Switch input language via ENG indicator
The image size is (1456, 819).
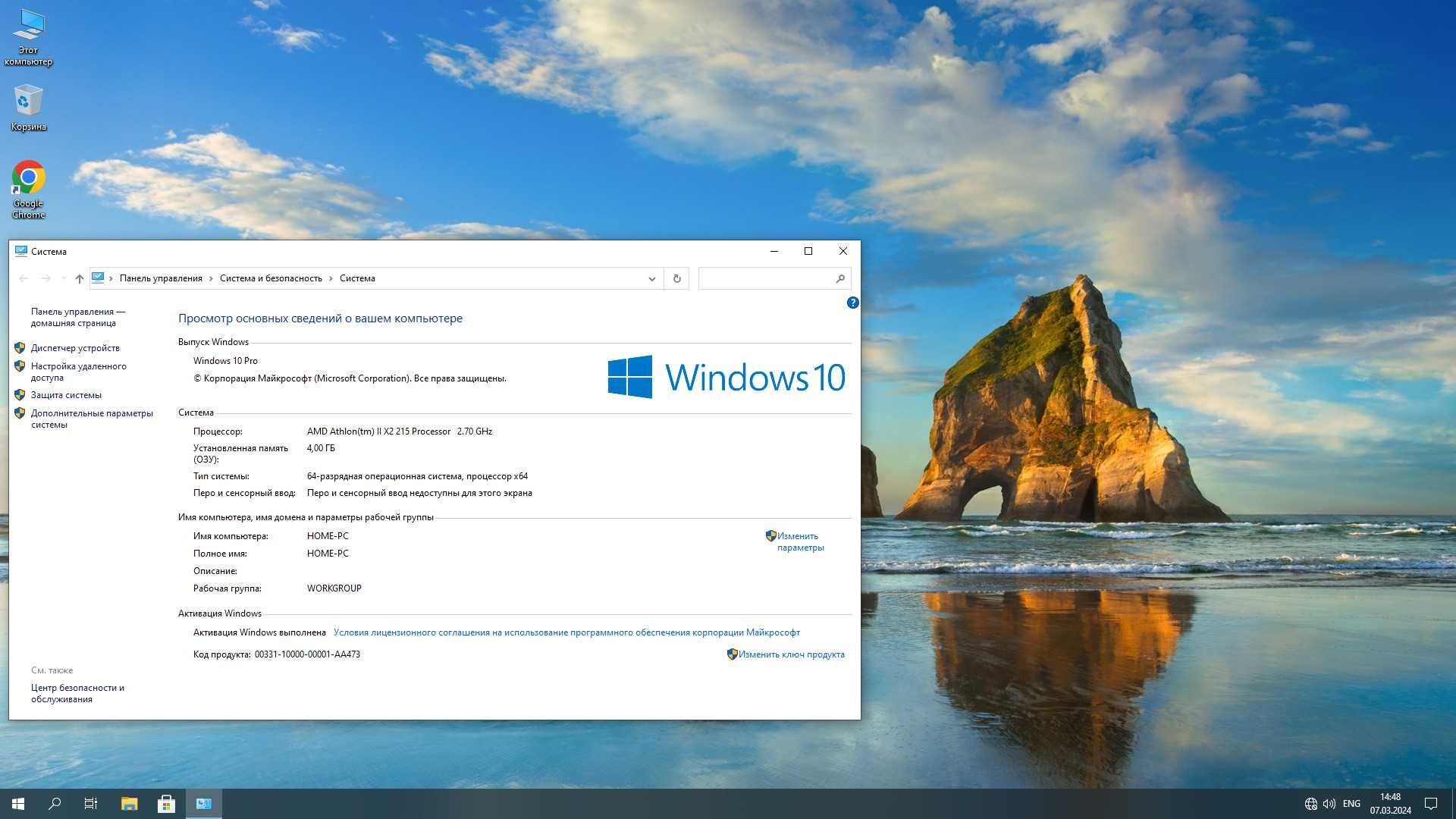click(x=1351, y=804)
